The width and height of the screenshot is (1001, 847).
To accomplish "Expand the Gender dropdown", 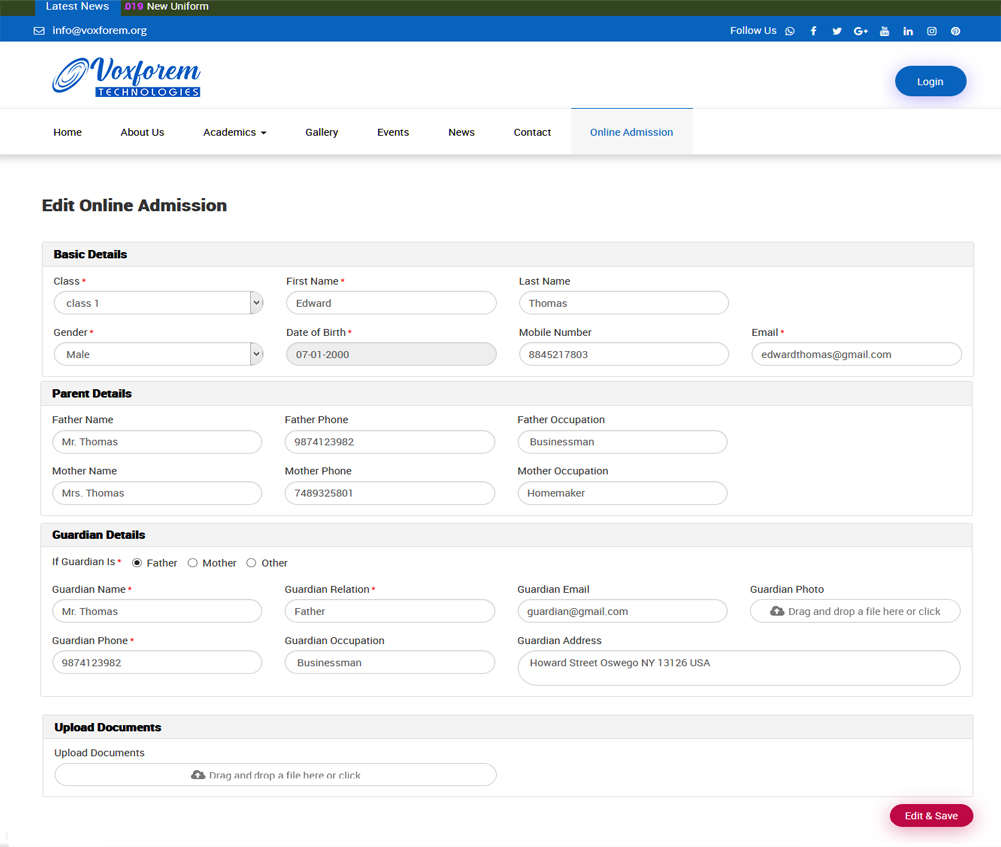I will tap(158, 354).
